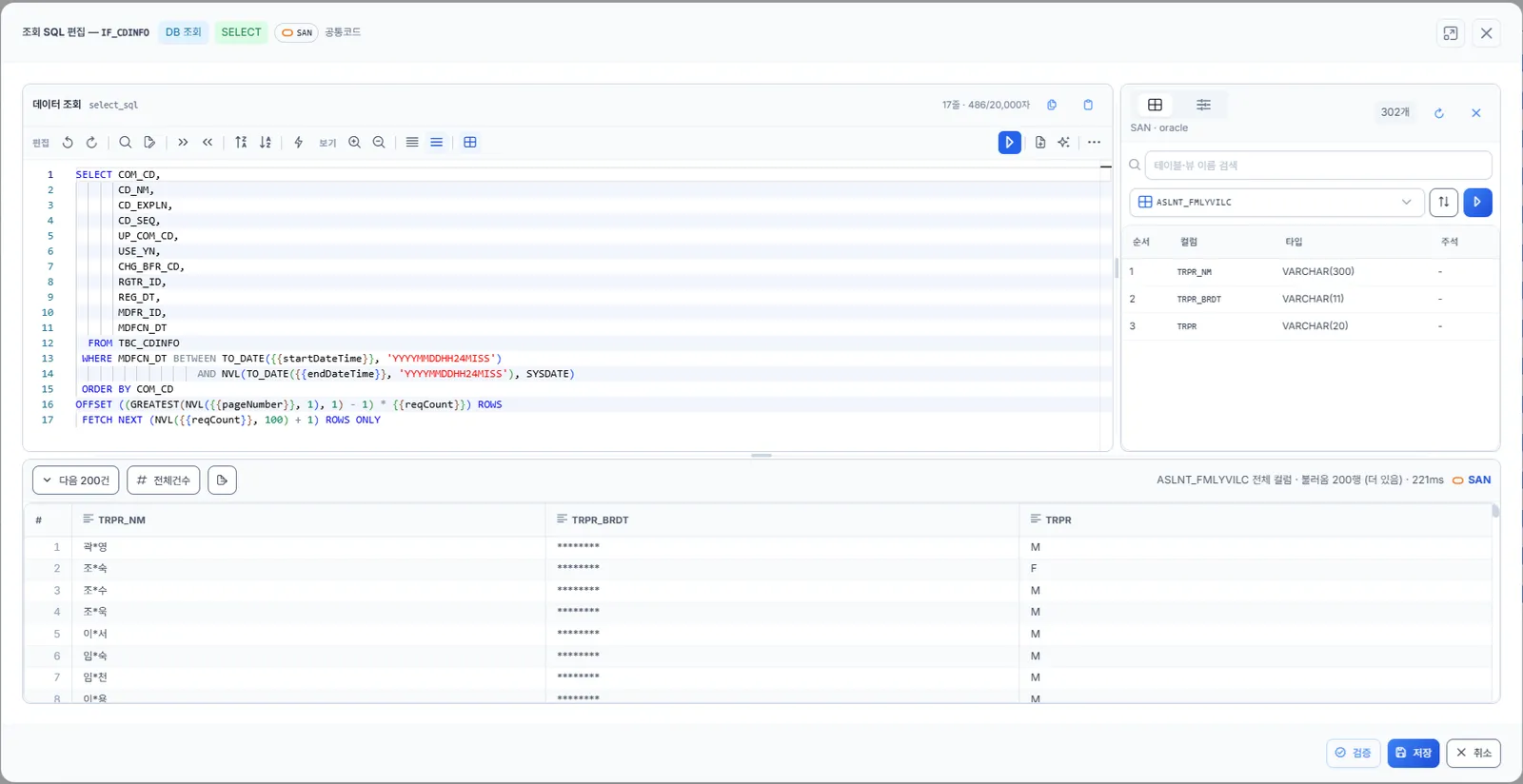This screenshot has width=1523, height=784.
Task: Undo the last edit in SQL editor
Action: click(68, 143)
